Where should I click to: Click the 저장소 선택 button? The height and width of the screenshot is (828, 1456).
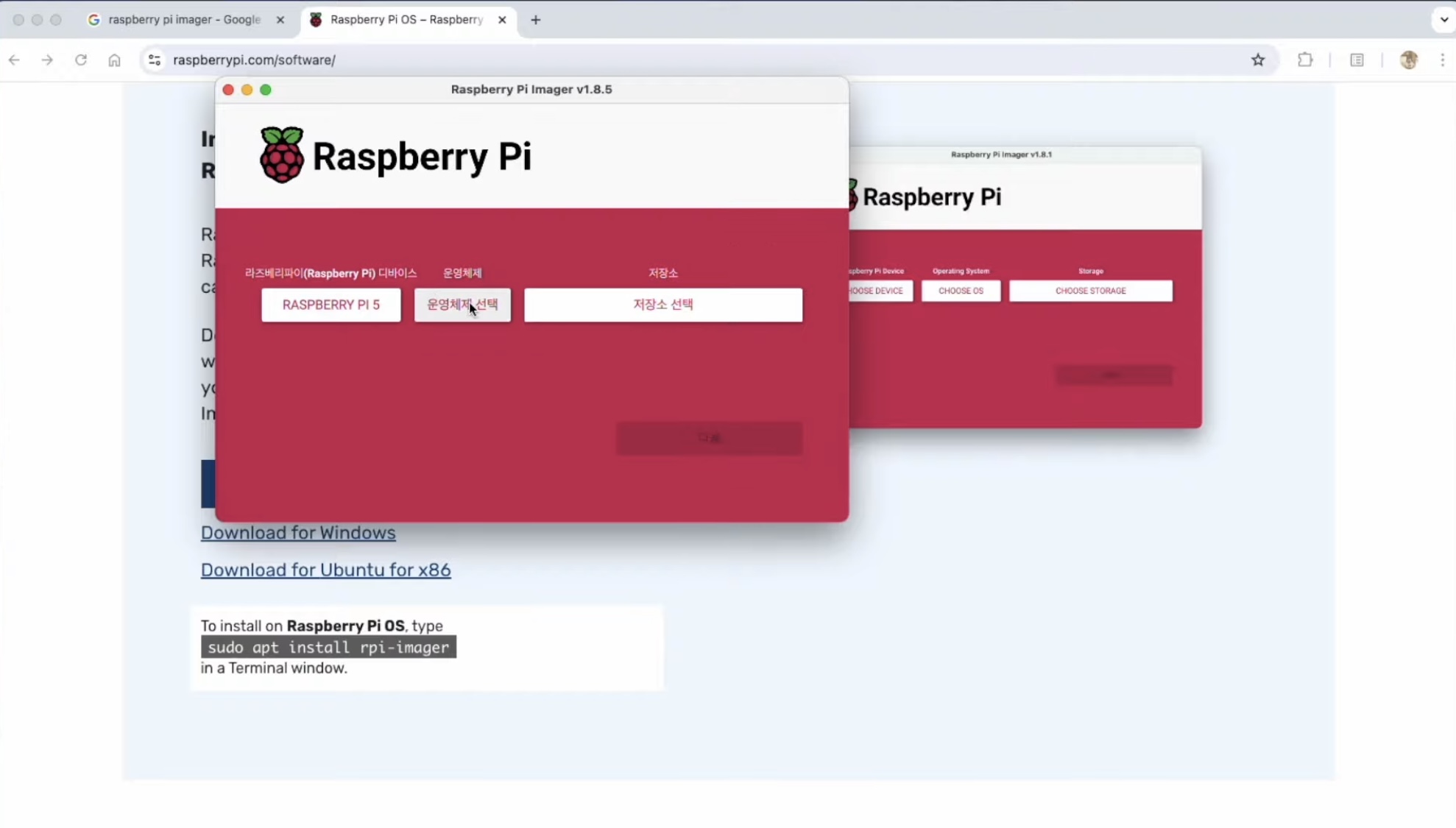[662, 305]
